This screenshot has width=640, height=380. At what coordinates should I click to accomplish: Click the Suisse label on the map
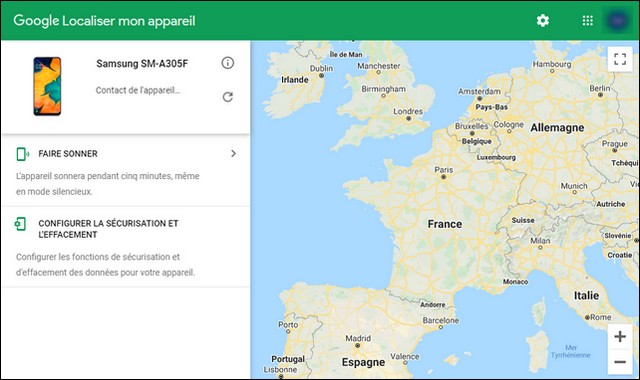(523, 220)
